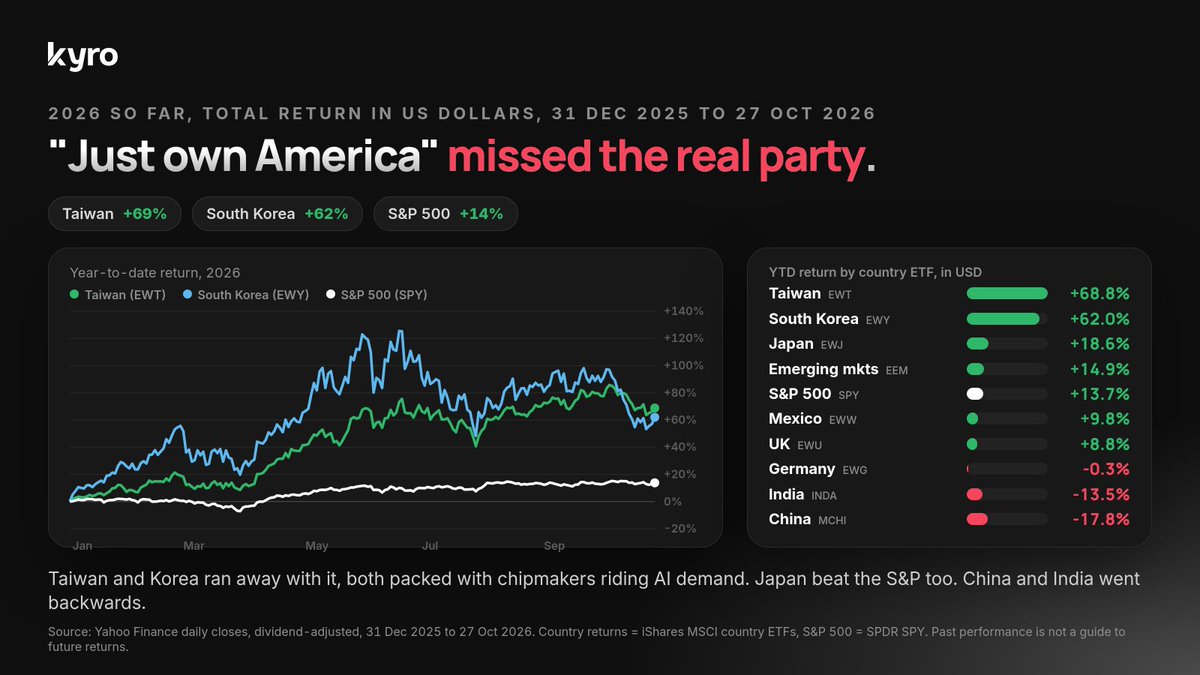Click the Mexico EWW +9.8% value

[x=1104, y=419]
